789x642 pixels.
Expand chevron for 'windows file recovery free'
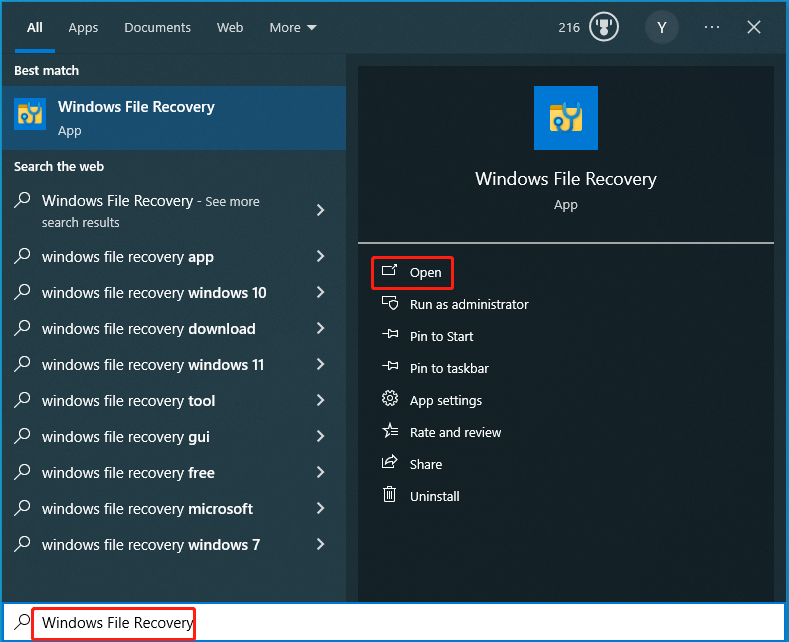tap(321, 472)
